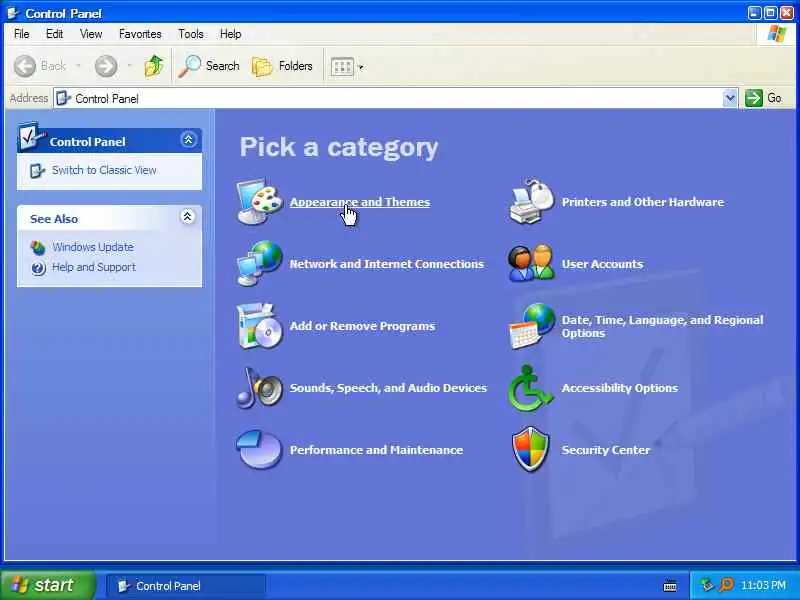Click the Sounds, Speech, and Audio speaker icon
This screenshot has width=800, height=600.
pyautogui.click(x=259, y=388)
